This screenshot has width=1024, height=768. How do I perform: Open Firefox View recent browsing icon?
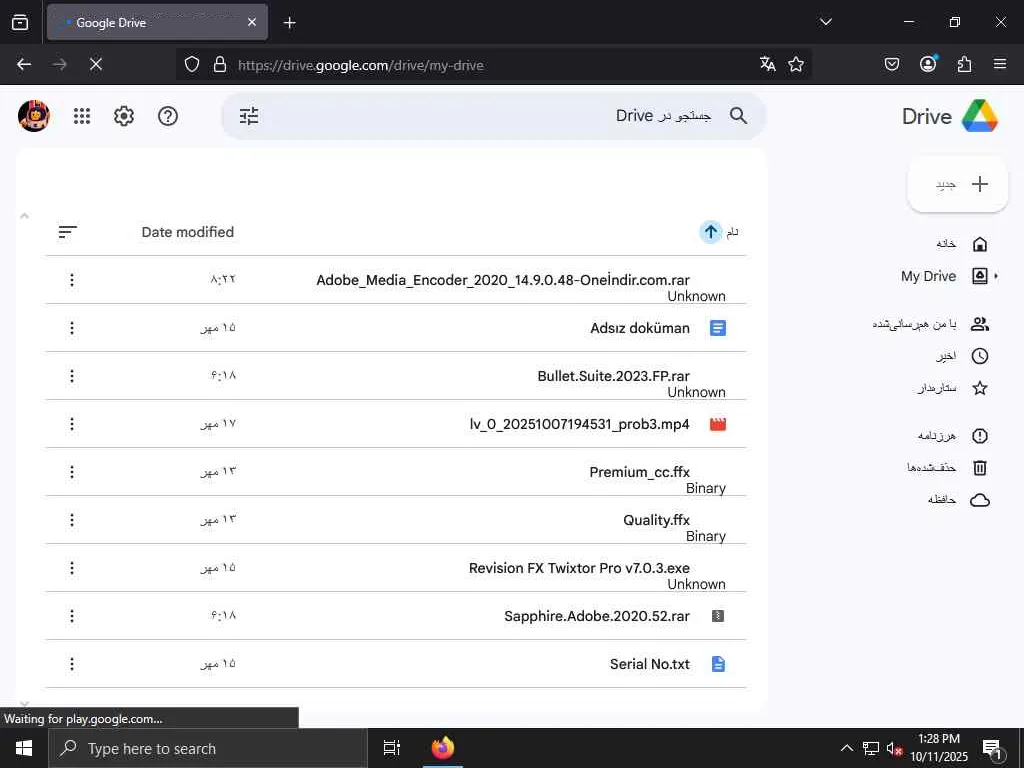coord(20,23)
